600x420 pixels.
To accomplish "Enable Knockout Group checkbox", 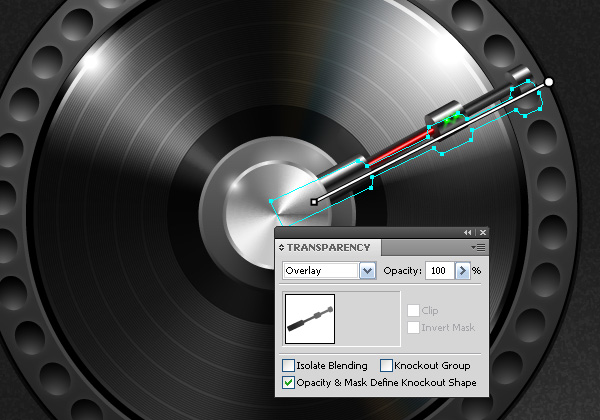I will coord(386,365).
